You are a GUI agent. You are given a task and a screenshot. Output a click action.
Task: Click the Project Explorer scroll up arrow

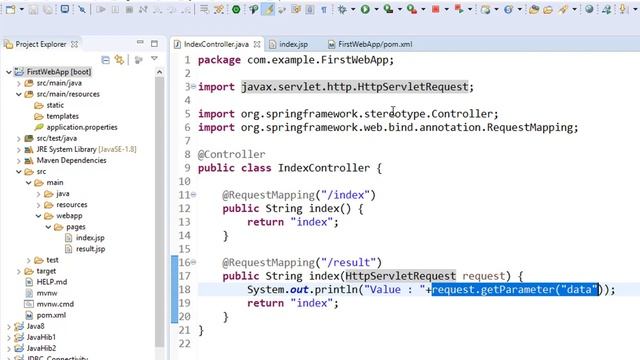tap(159, 72)
